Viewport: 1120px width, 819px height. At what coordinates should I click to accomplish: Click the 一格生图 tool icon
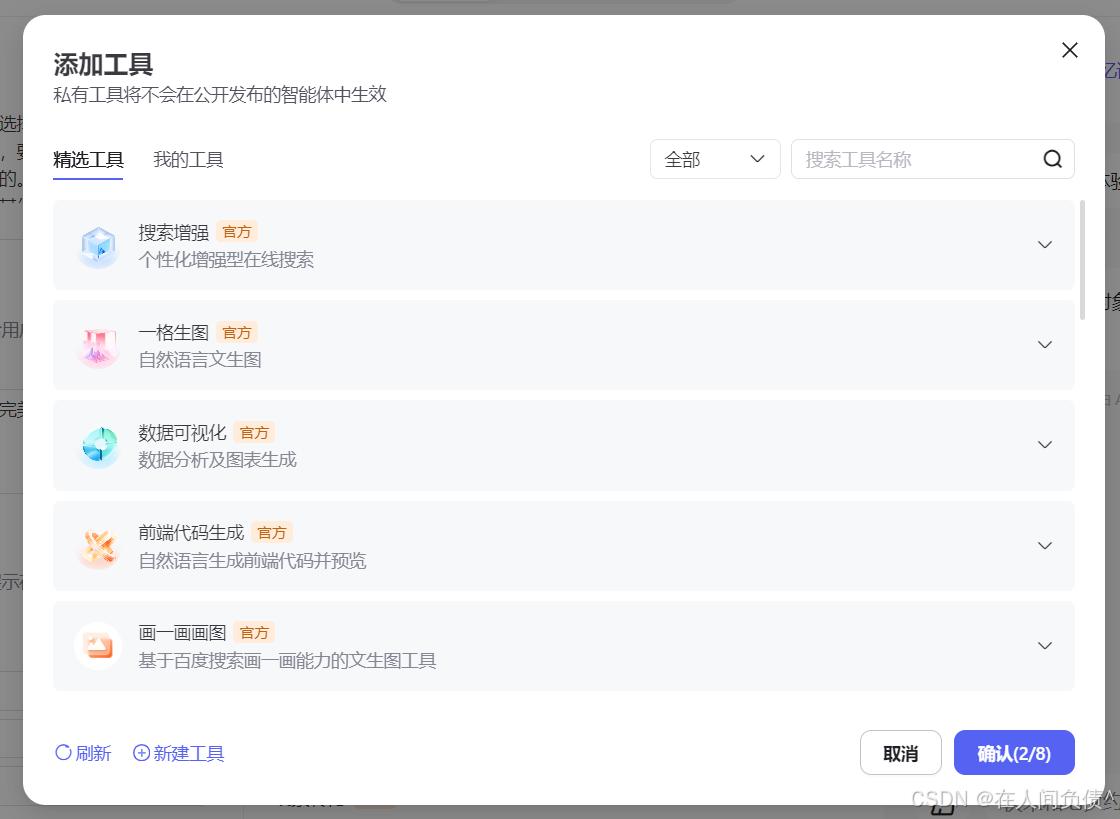point(98,345)
